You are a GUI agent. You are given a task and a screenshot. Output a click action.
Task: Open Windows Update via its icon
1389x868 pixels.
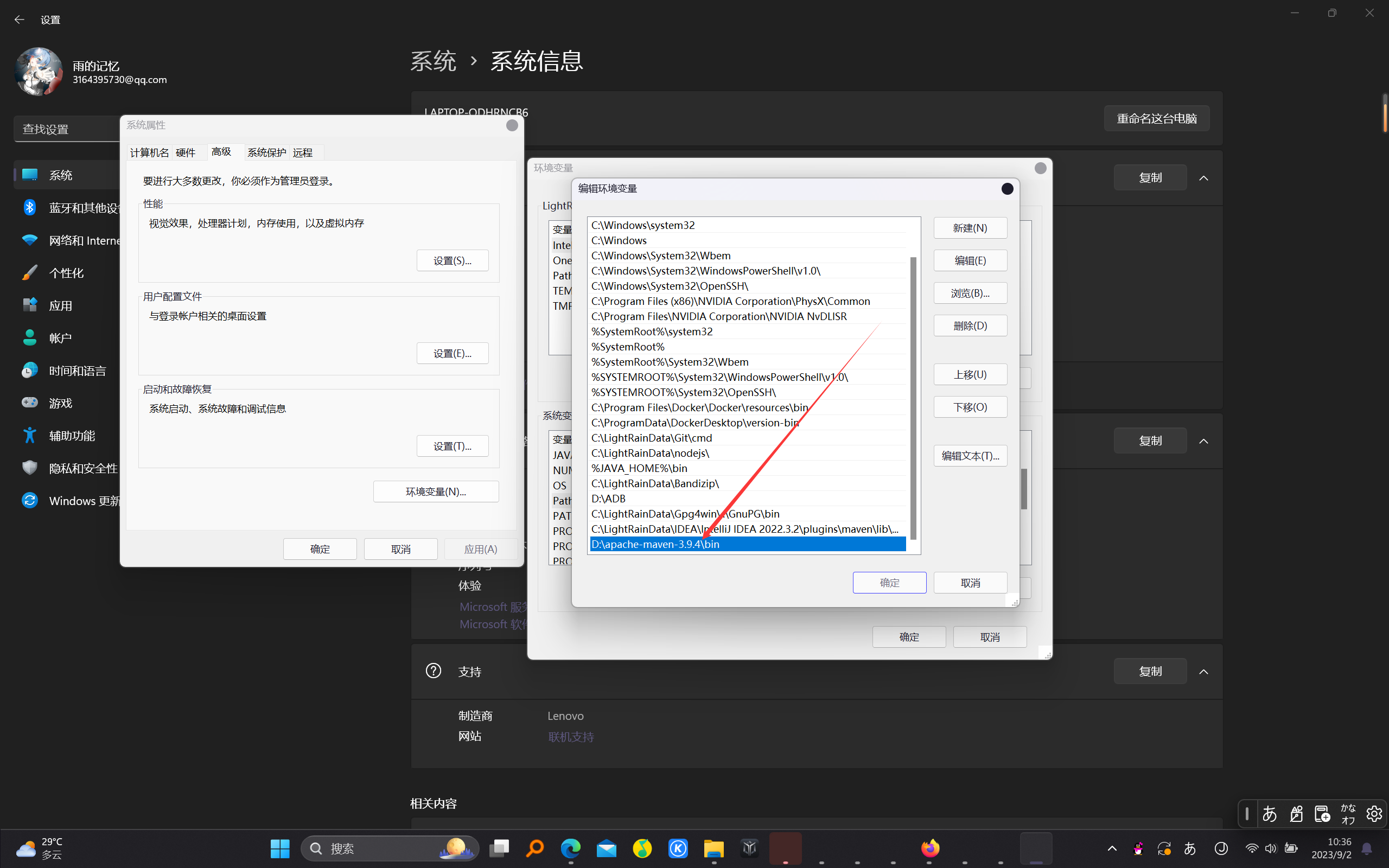(x=30, y=501)
